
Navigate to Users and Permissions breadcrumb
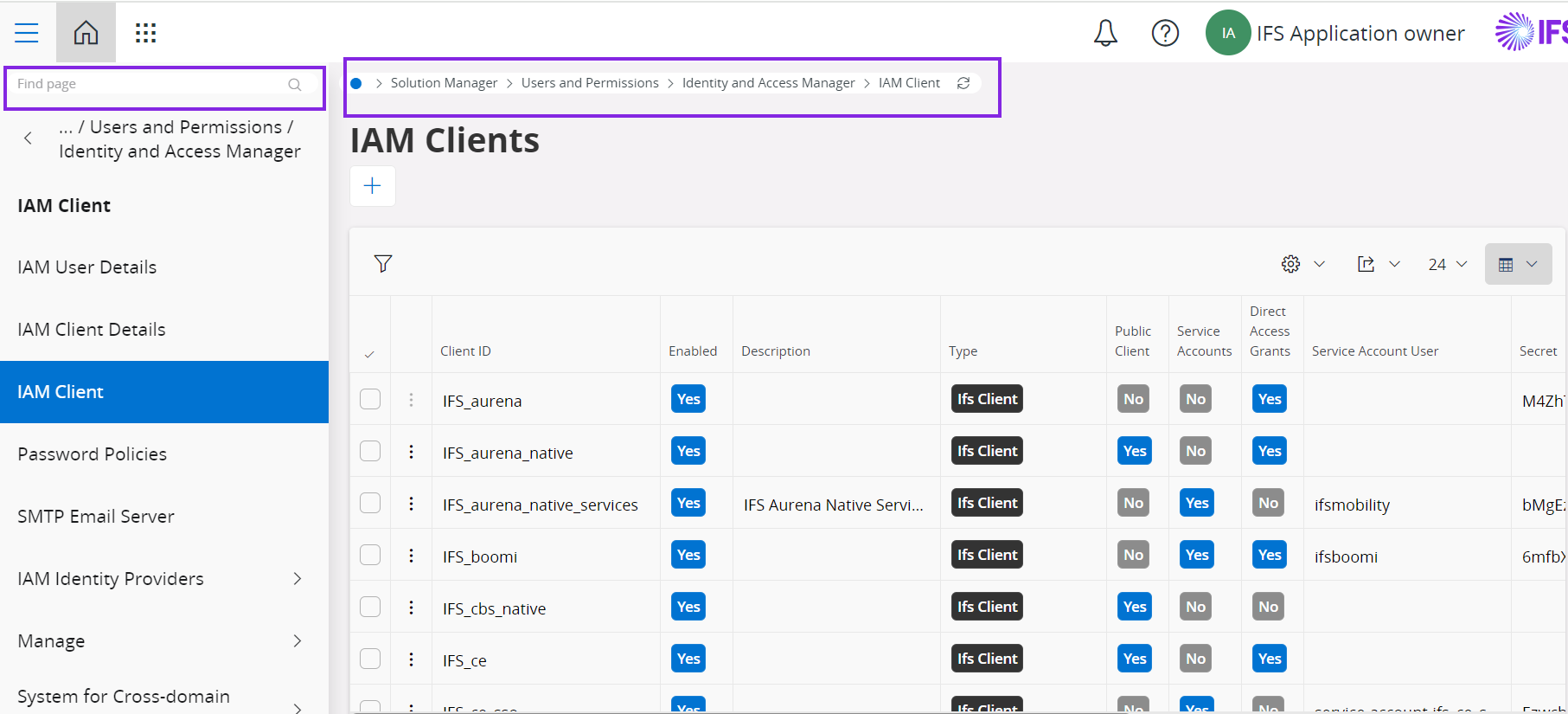click(590, 83)
